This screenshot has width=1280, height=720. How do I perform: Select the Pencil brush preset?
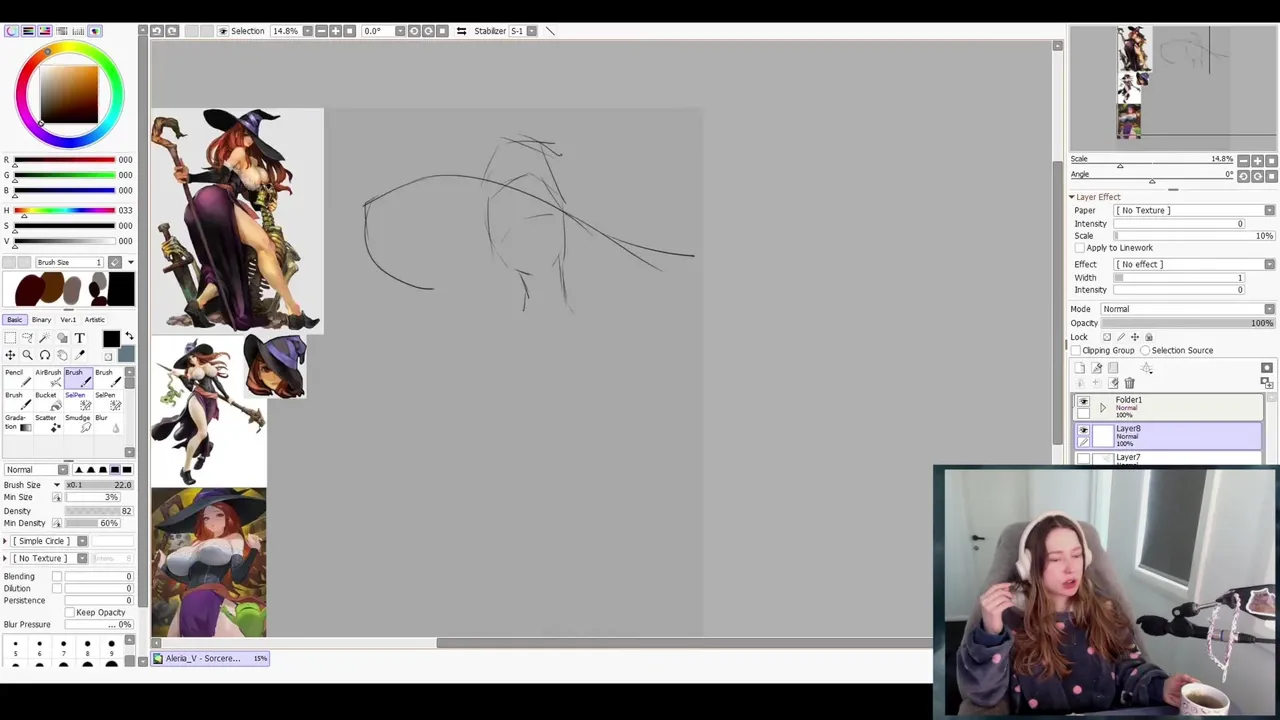tap(18, 377)
